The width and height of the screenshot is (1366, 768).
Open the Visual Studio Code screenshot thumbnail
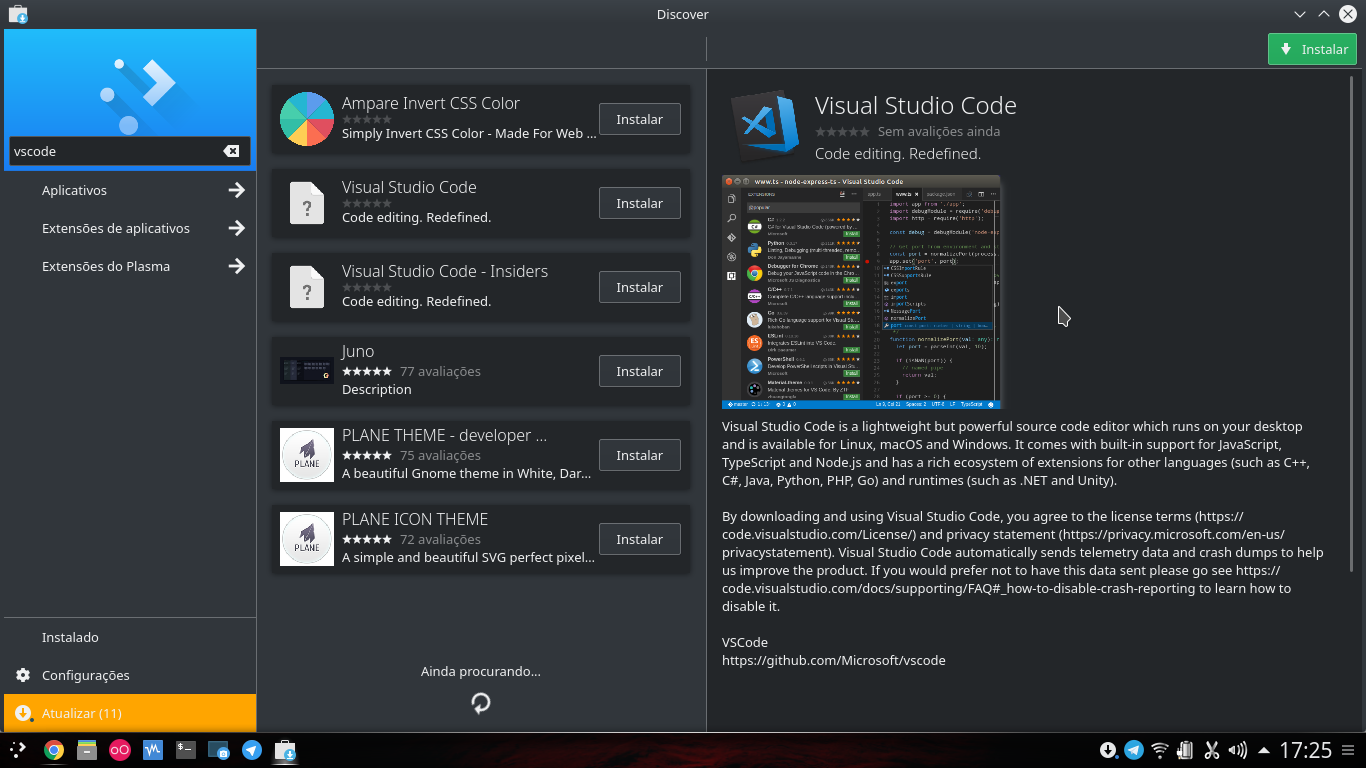[x=861, y=292]
